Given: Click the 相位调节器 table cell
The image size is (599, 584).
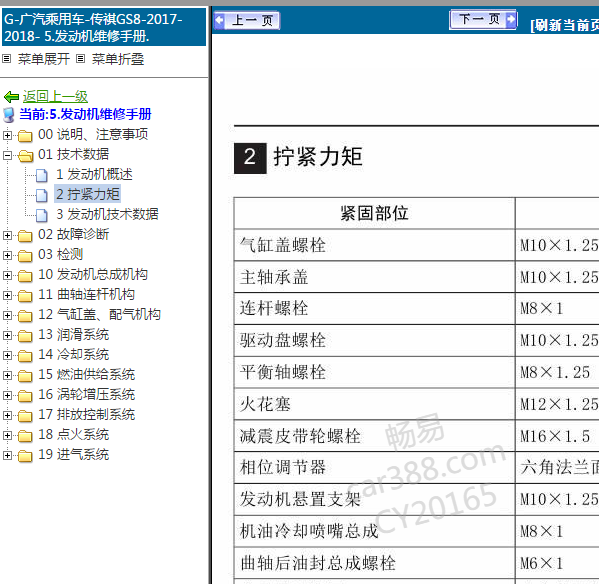Looking at the screenshot, I should (x=374, y=468).
